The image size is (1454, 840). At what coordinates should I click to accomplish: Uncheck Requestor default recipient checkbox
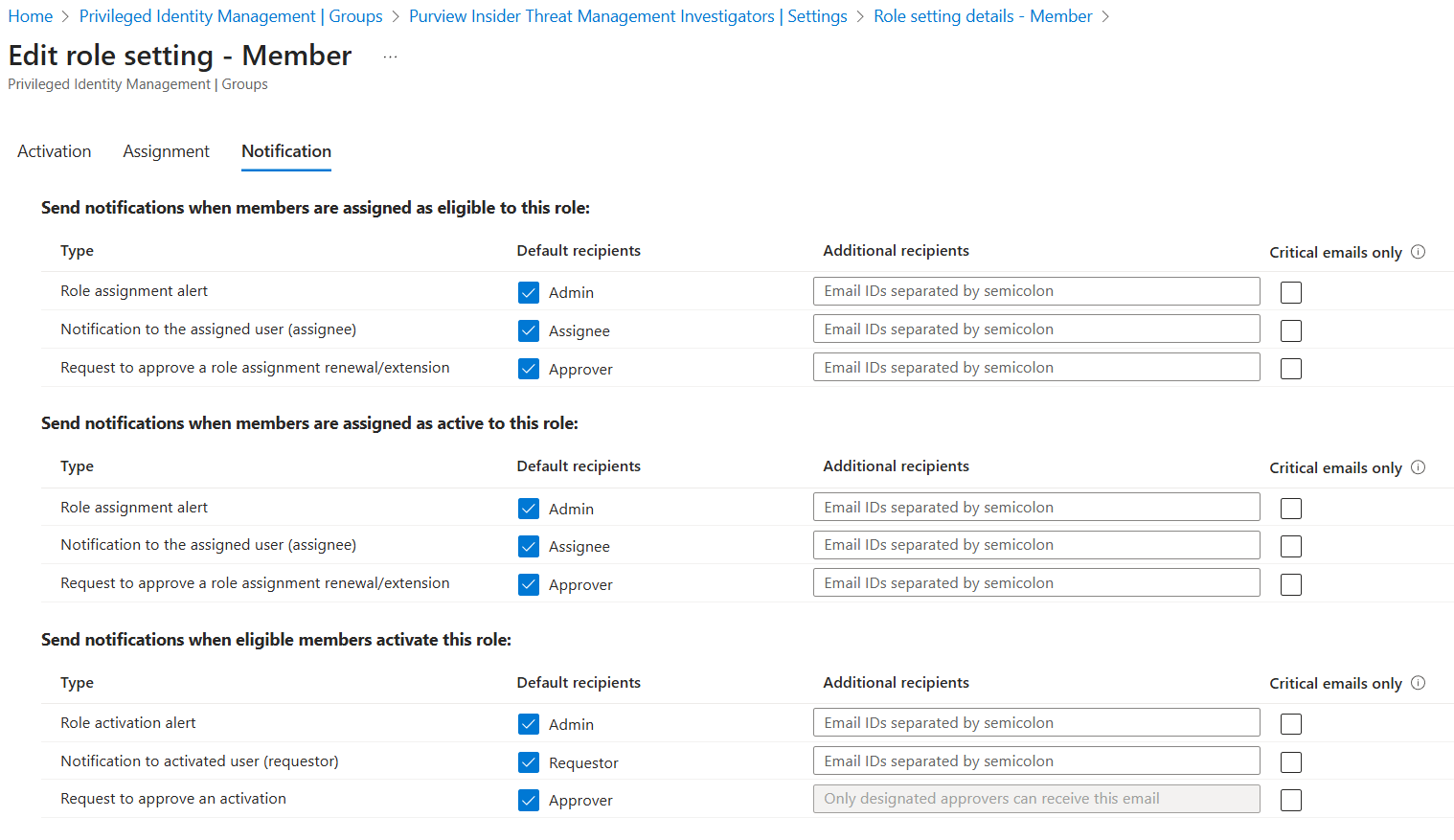point(529,762)
